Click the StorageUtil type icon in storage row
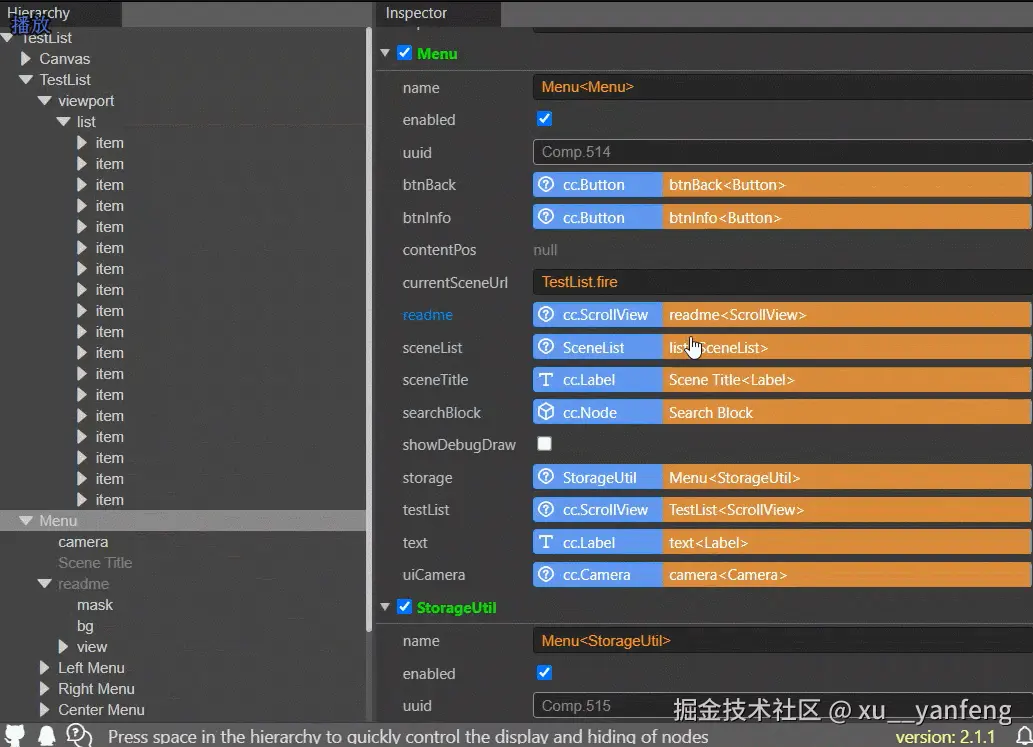The image size is (1033, 747). [546, 478]
